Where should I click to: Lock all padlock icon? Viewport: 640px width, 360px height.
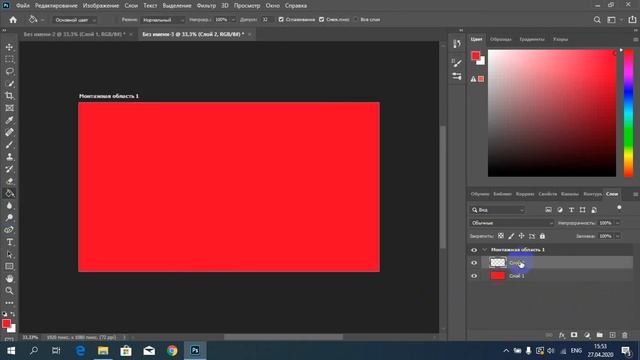tap(542, 236)
